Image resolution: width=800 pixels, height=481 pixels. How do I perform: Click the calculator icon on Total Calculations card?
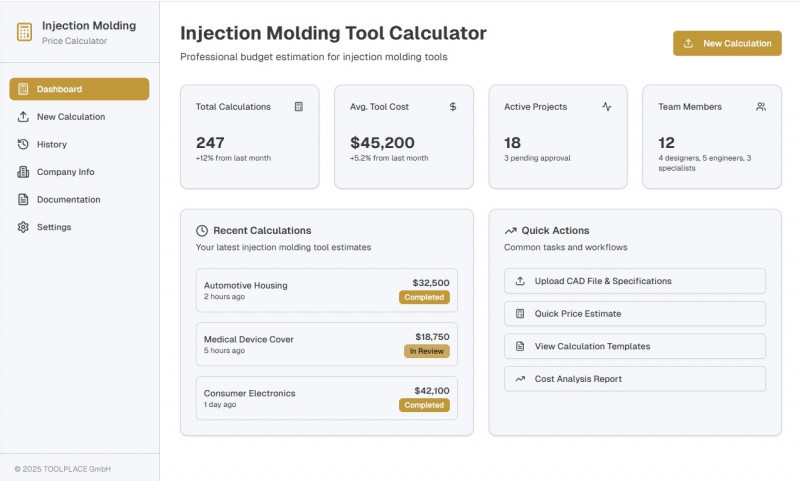click(x=298, y=106)
